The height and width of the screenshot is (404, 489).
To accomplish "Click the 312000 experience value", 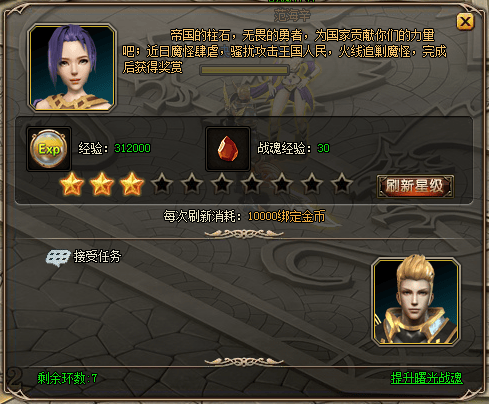I will 132,148.
